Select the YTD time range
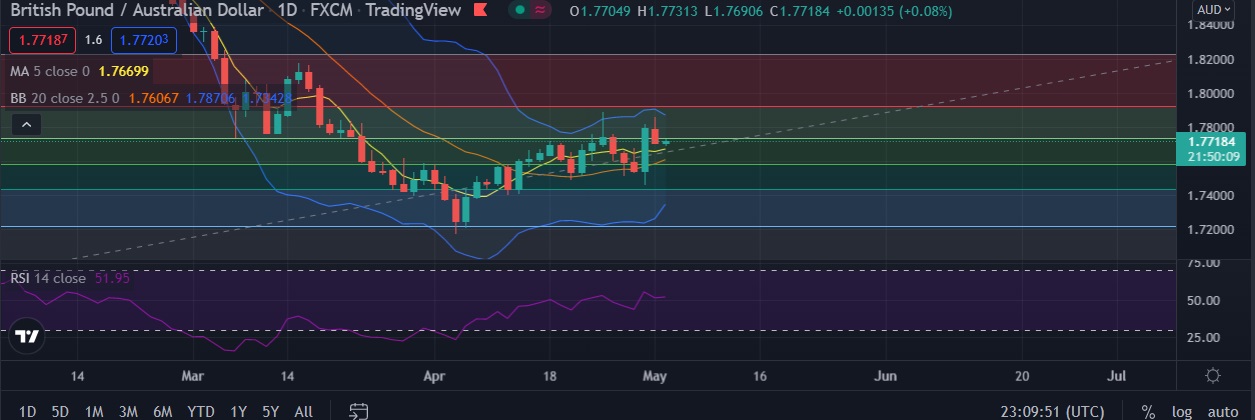Screen dimensions: 1255x420 pyautogui.click(x=200, y=411)
